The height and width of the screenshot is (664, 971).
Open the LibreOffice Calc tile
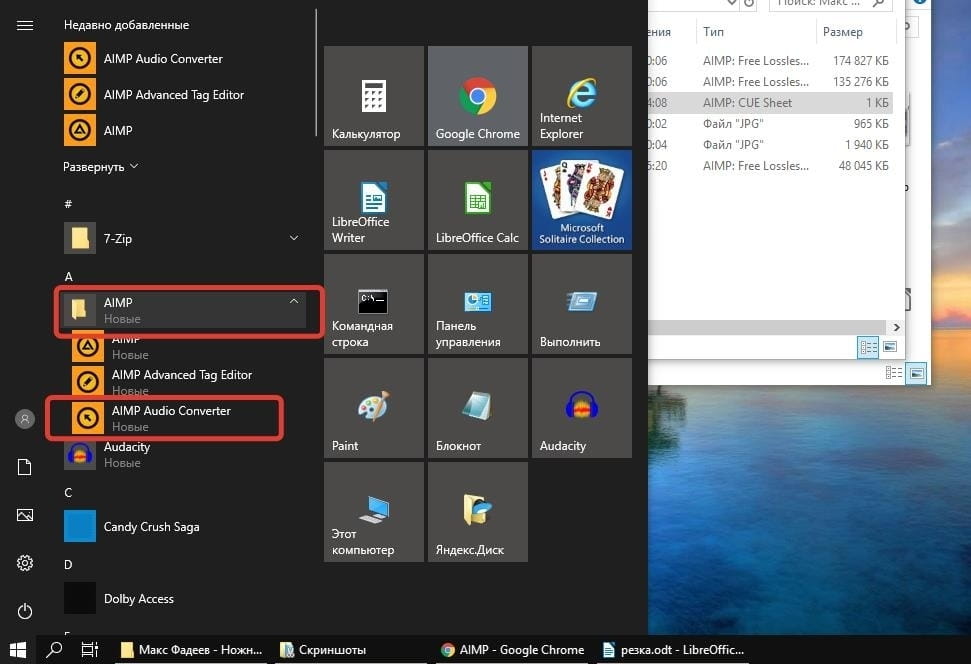(478, 200)
